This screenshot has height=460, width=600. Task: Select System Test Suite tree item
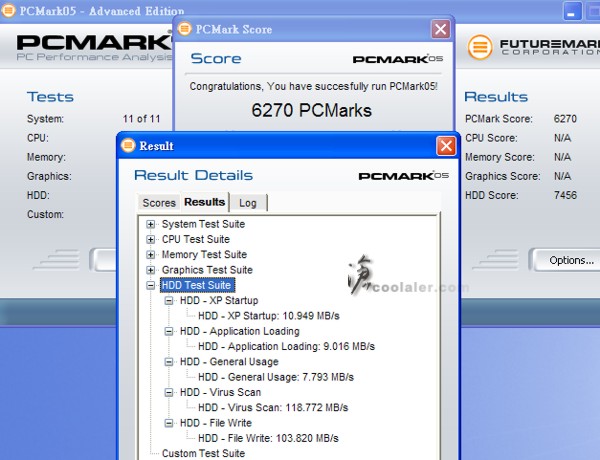203,224
